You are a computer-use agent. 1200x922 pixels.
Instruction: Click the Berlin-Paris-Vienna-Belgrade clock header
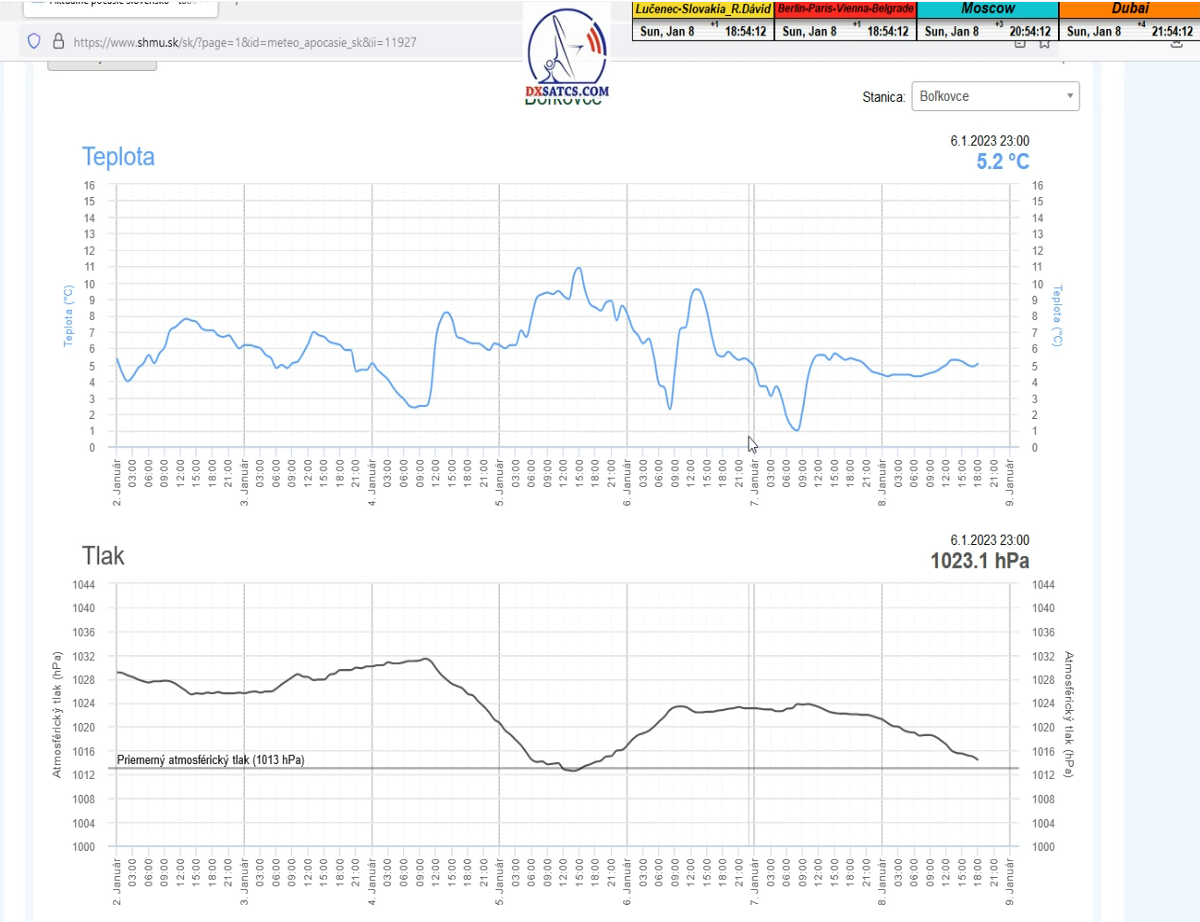point(845,8)
